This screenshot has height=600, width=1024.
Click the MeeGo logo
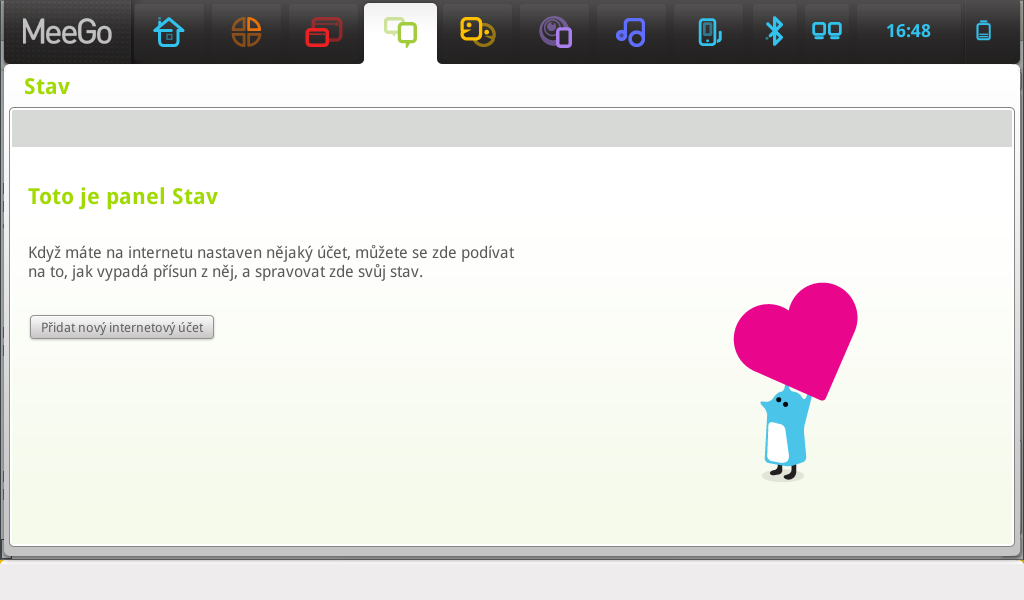[x=67, y=32]
